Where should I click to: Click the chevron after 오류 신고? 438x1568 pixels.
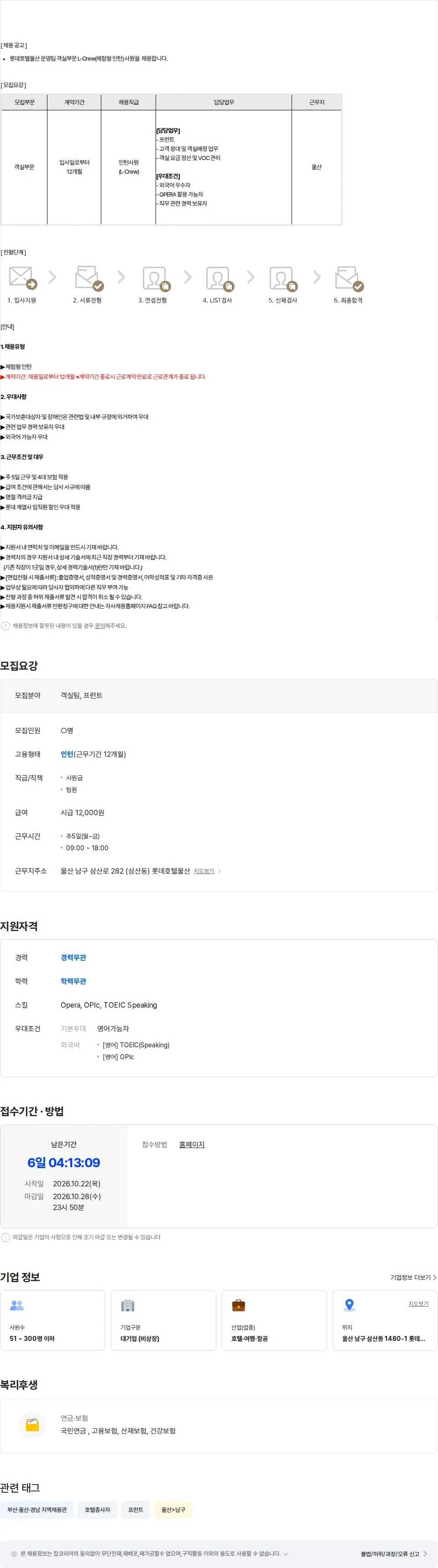425,1554
